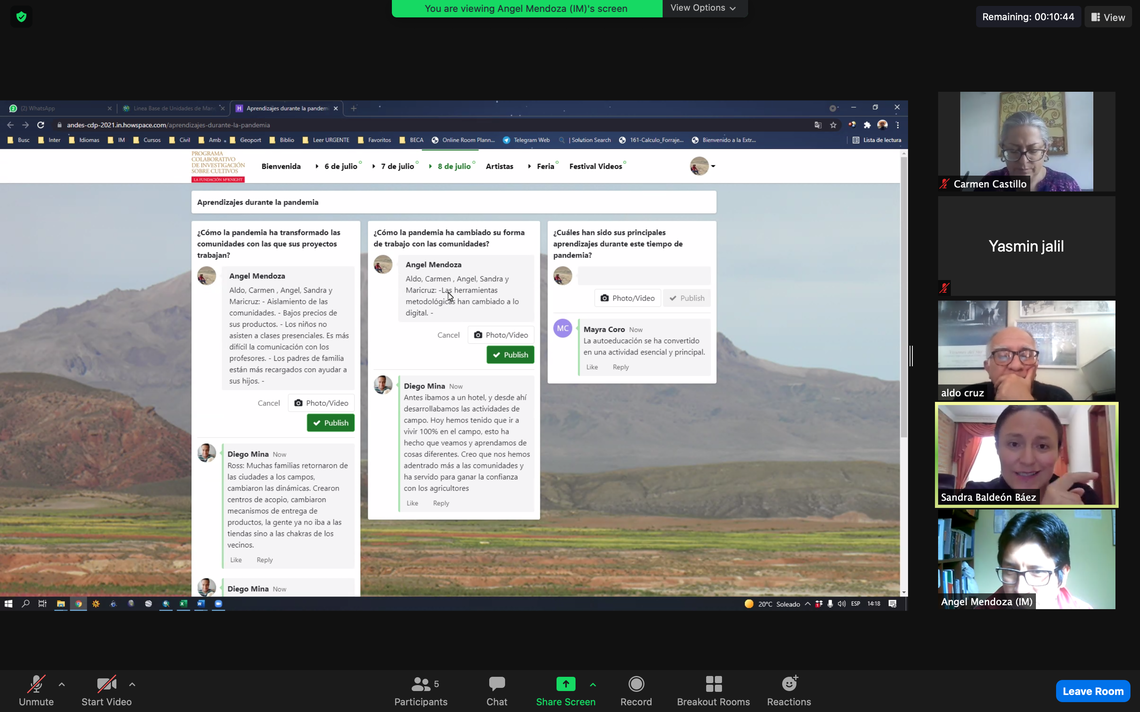
Task: Open the Chat panel
Action: (x=496, y=690)
